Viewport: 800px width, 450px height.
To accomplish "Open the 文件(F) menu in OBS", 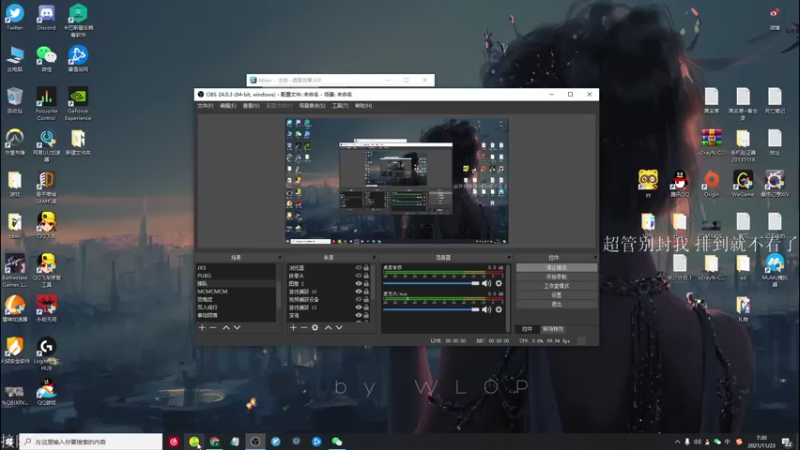I will coord(205,106).
